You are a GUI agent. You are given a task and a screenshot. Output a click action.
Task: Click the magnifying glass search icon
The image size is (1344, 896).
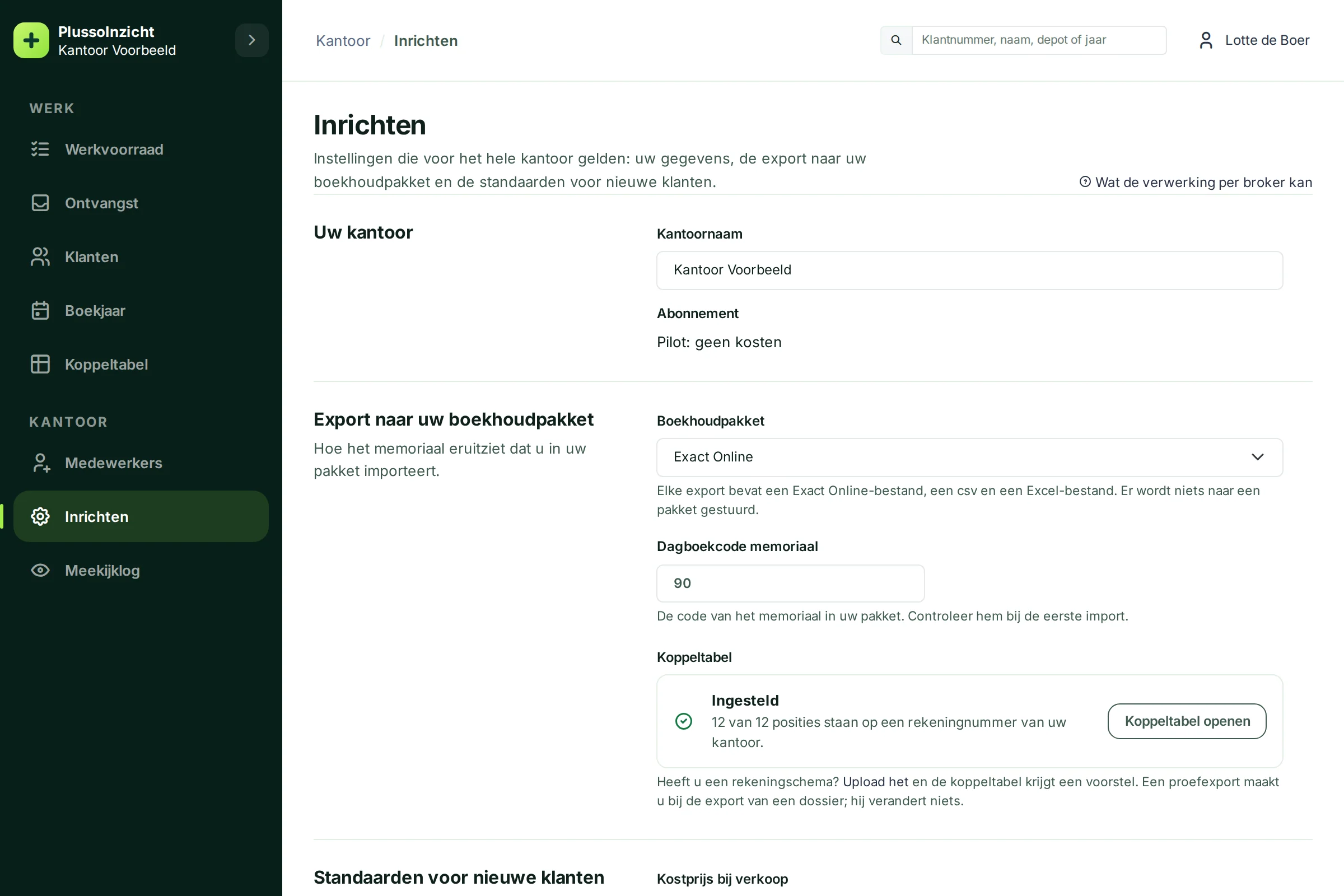click(x=896, y=40)
